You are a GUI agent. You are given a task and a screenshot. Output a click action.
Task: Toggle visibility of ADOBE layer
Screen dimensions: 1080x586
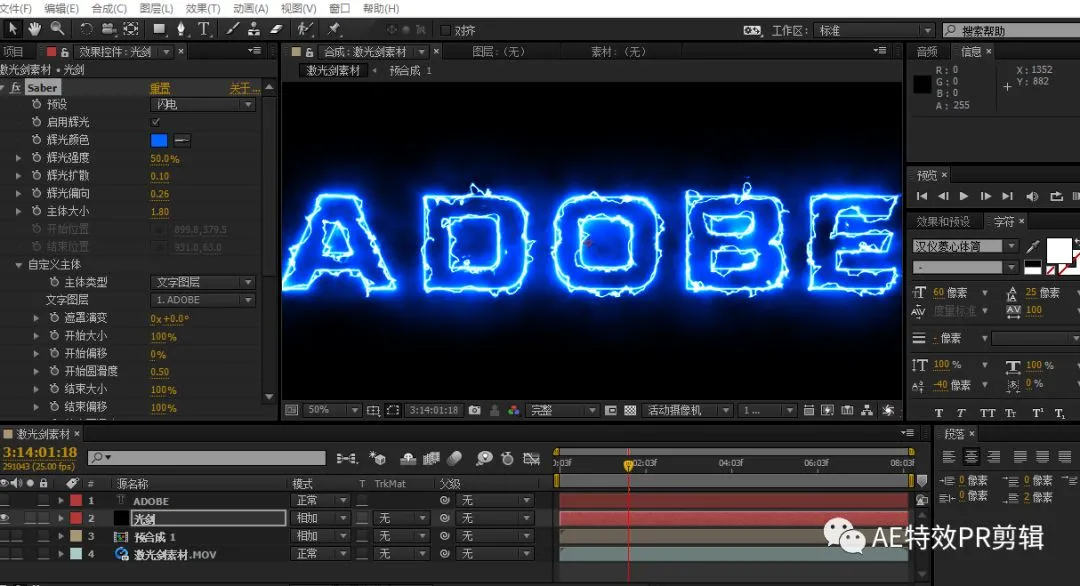(x=5, y=500)
